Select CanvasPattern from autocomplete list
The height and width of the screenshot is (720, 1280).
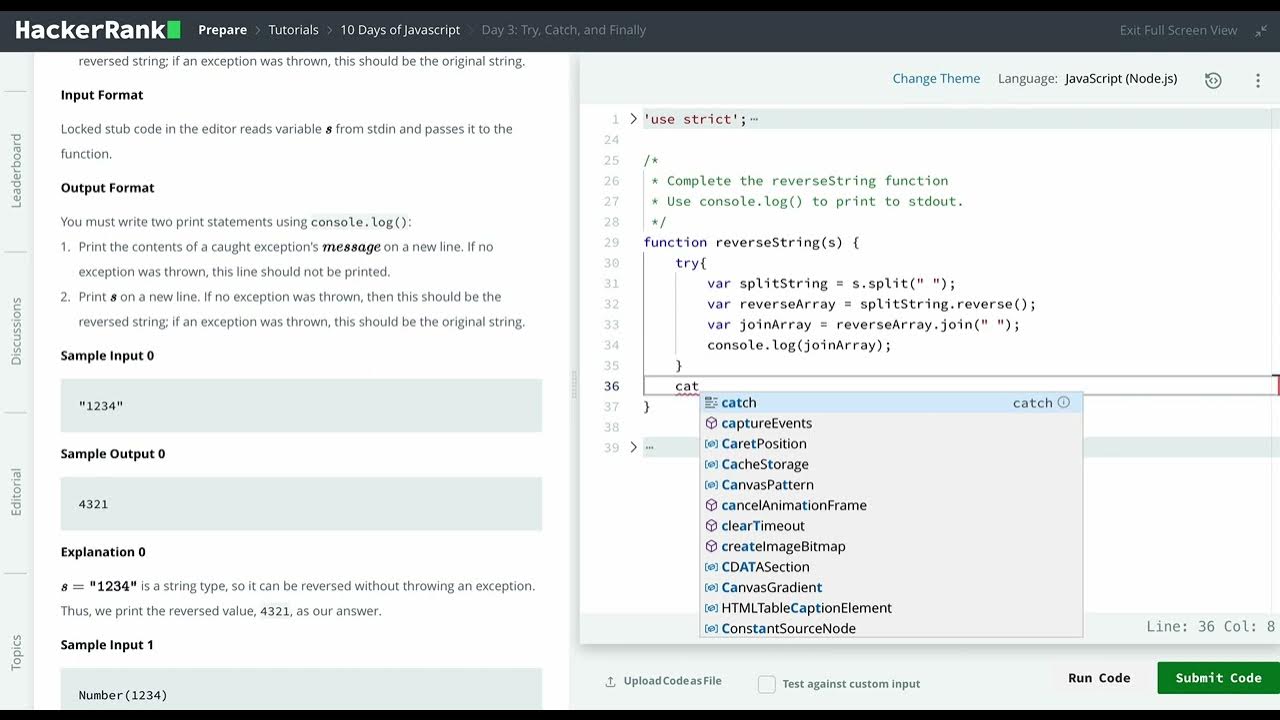pyautogui.click(x=890, y=485)
